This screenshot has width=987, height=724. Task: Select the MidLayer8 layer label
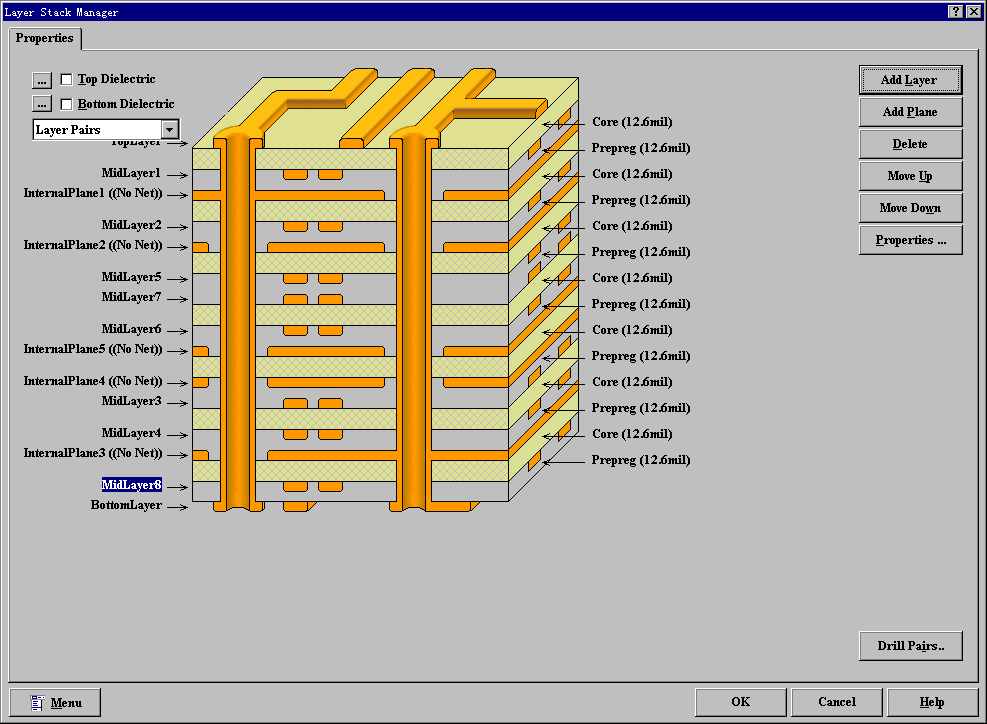pos(131,486)
